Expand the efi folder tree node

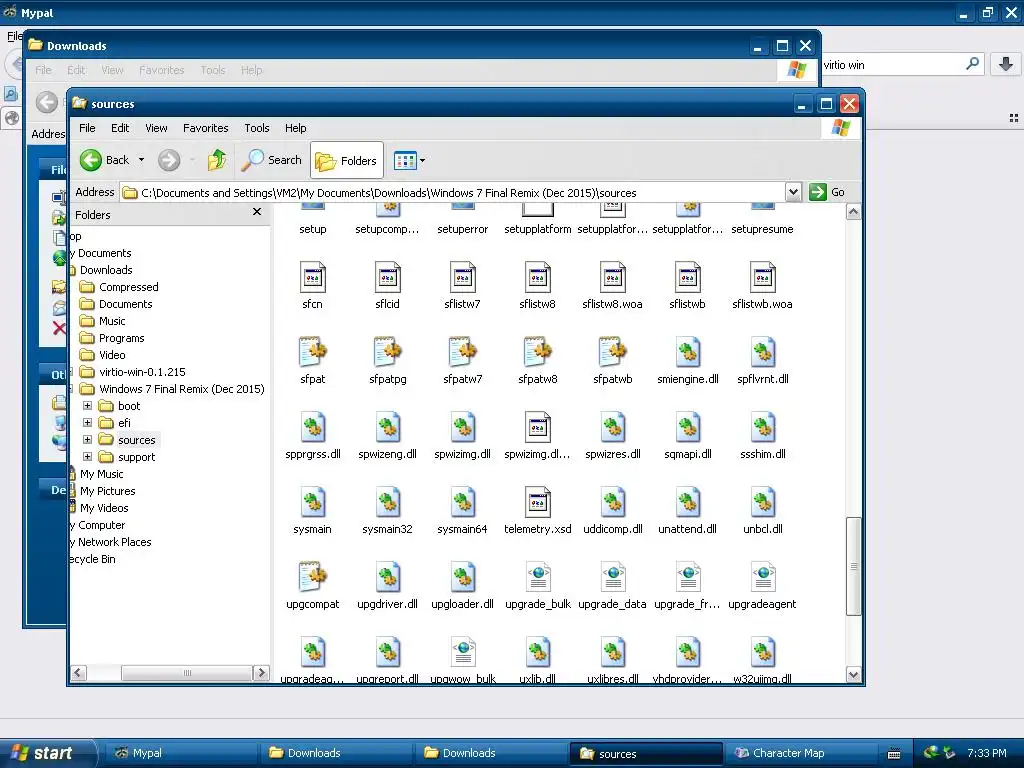click(x=87, y=423)
